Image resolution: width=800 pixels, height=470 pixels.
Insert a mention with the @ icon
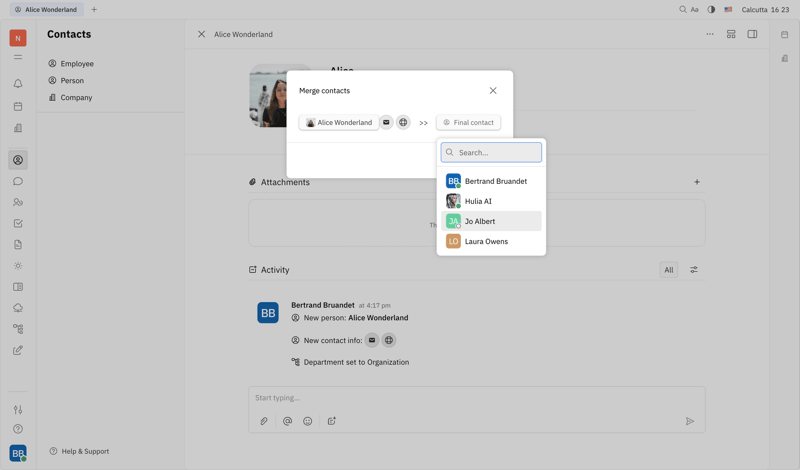pos(287,421)
